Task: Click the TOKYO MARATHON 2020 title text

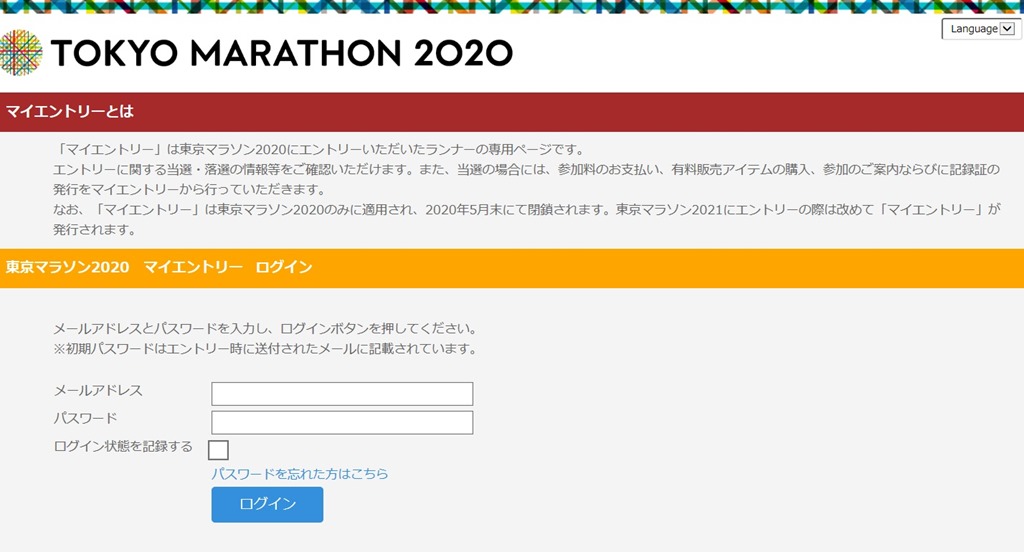Action: (281, 54)
